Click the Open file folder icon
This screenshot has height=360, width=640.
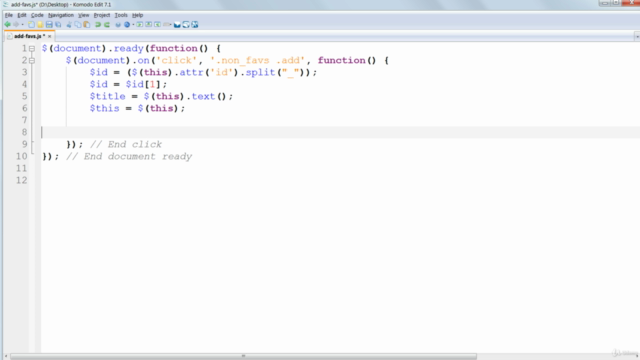[40, 25]
